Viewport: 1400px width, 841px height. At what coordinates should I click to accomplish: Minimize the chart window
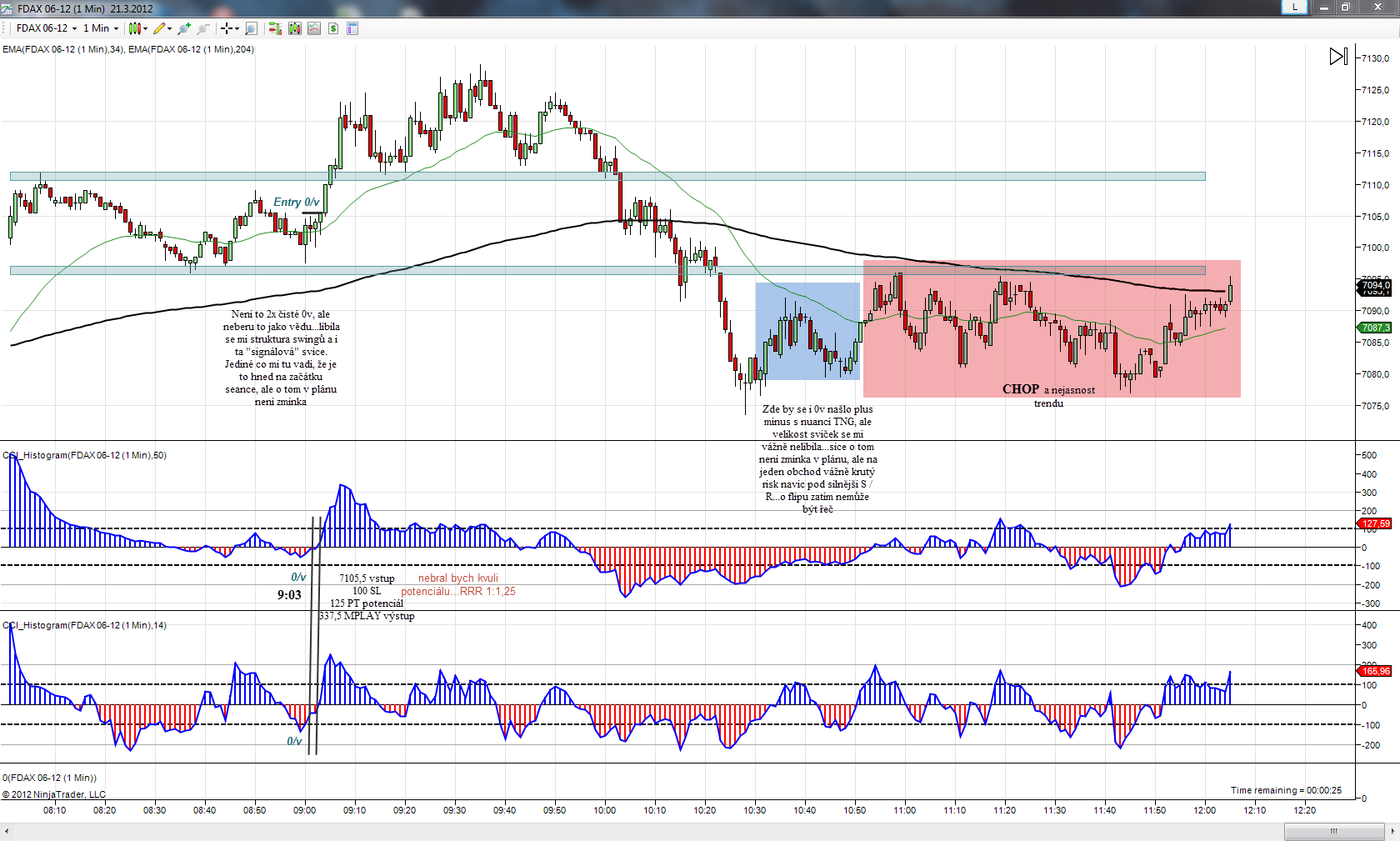(1324, 7)
